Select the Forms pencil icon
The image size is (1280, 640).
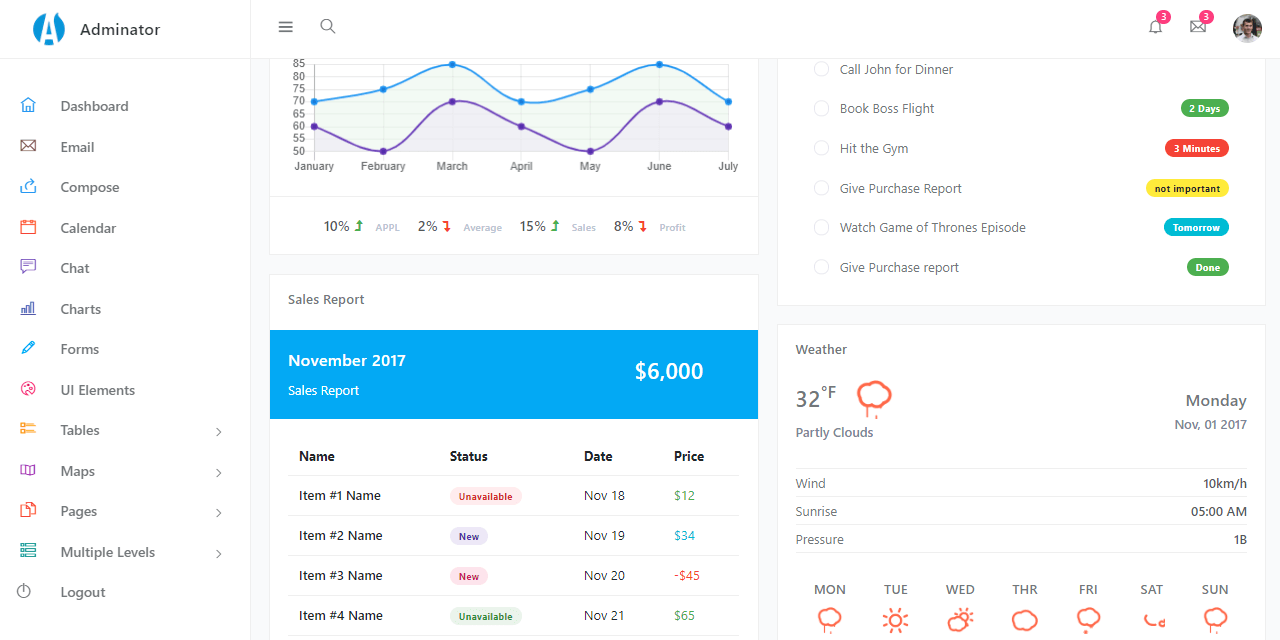pyautogui.click(x=28, y=348)
